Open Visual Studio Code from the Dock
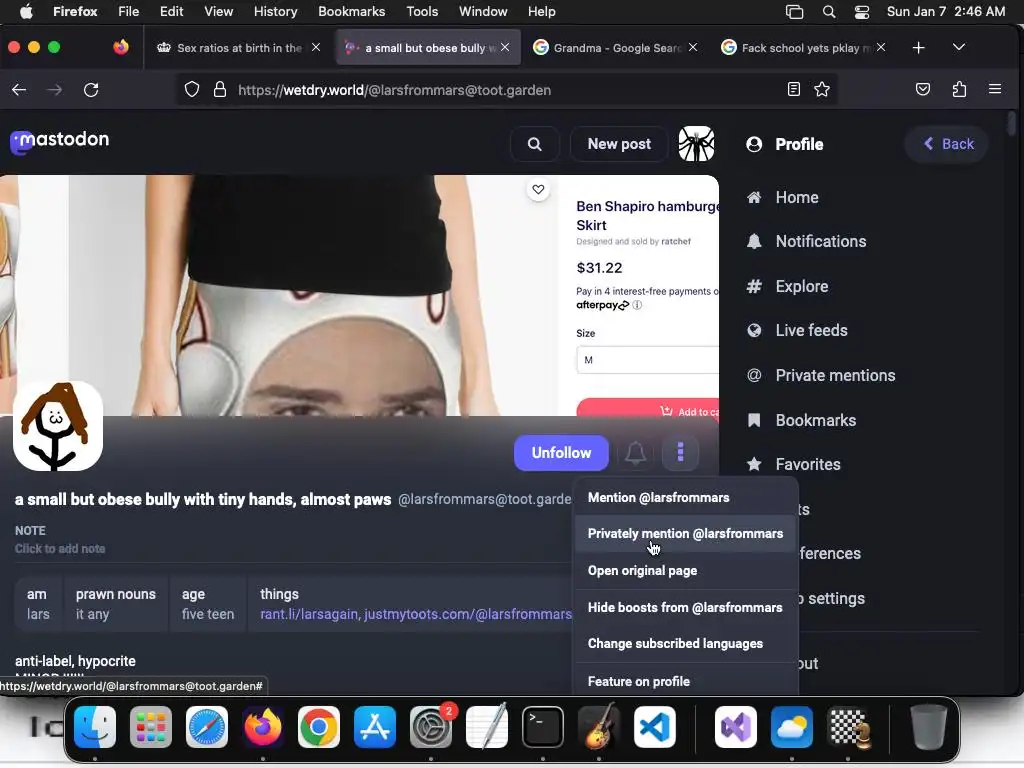1024x768 pixels. (x=655, y=727)
